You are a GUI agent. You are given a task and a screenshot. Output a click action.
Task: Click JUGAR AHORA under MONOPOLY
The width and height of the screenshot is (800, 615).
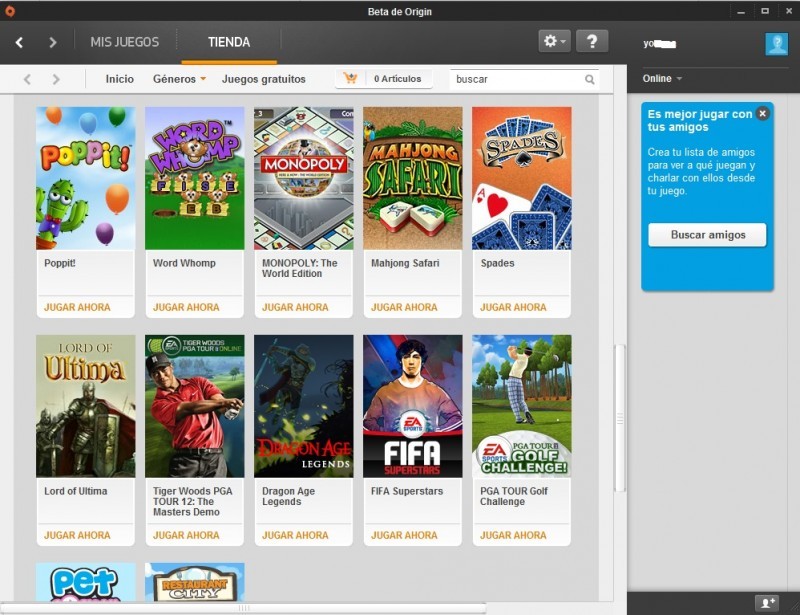[x=295, y=307]
